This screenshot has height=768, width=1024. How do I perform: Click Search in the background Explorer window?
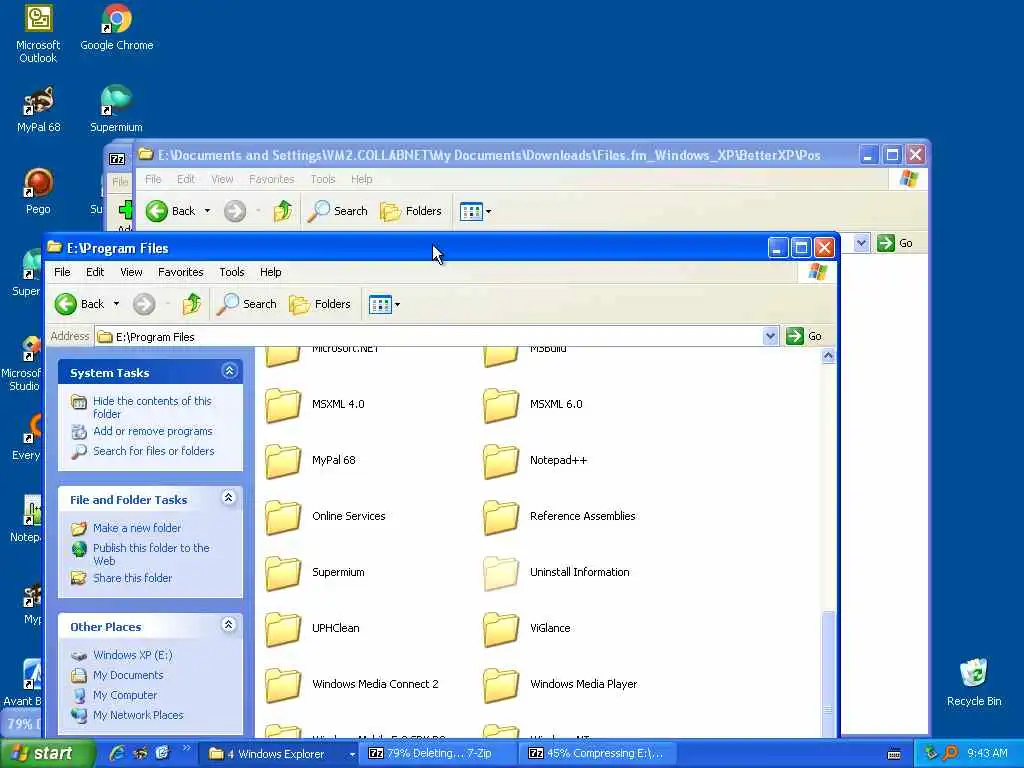click(338, 212)
